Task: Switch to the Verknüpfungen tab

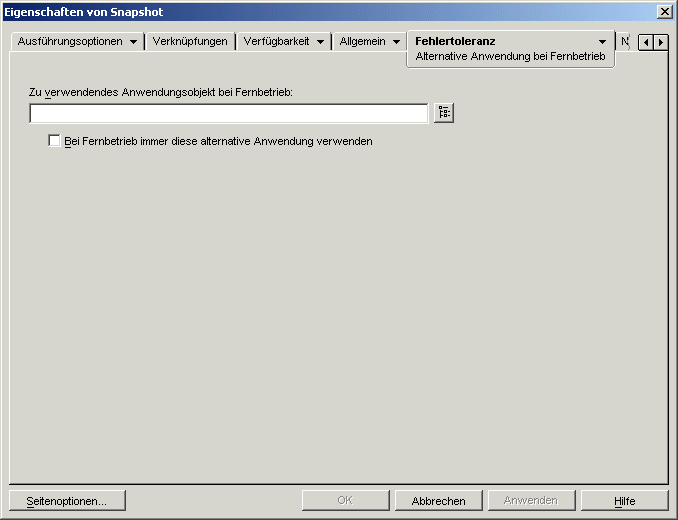Action: [x=190, y=41]
